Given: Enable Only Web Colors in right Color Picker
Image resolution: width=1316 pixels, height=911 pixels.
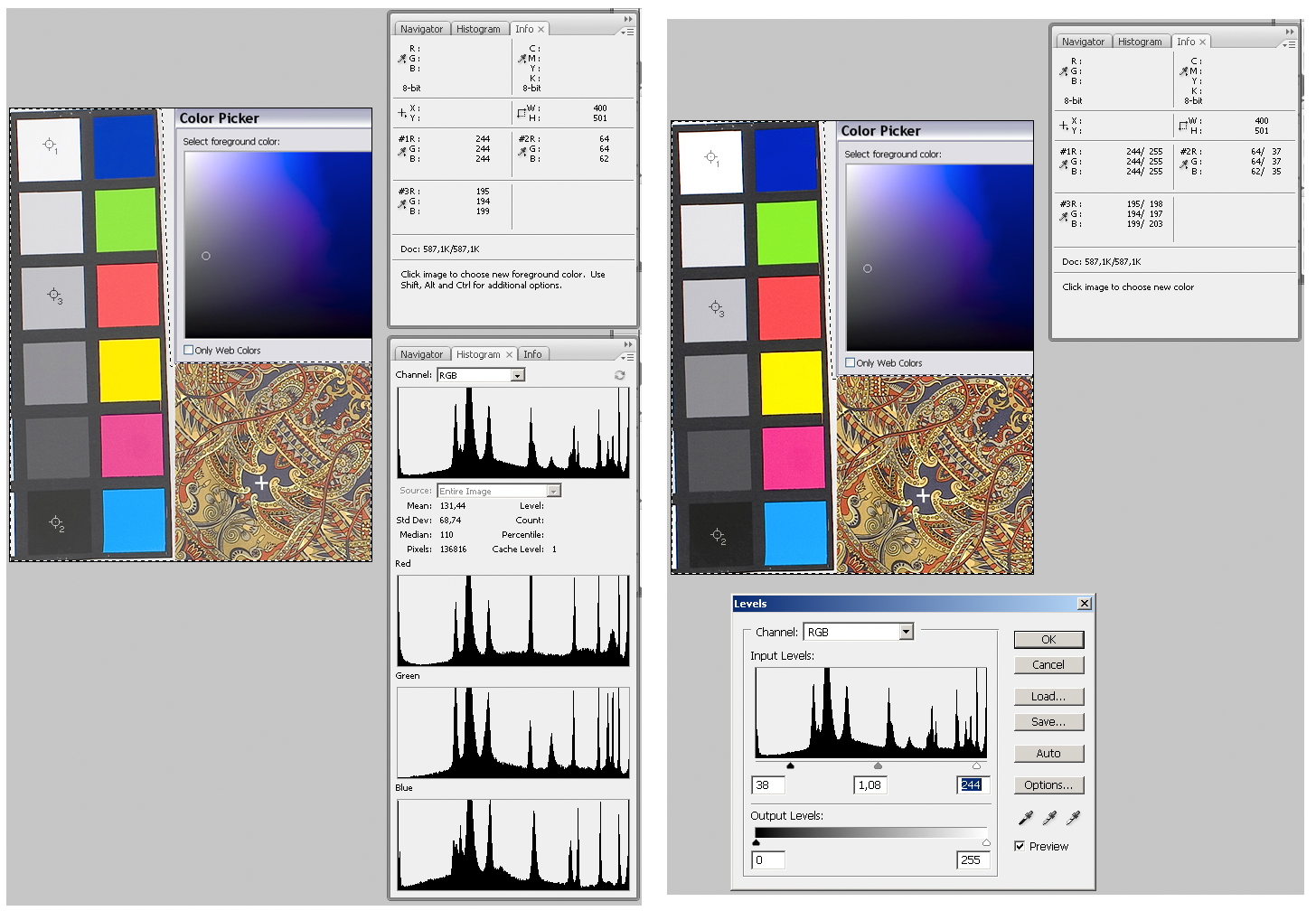Looking at the screenshot, I should click(x=850, y=362).
